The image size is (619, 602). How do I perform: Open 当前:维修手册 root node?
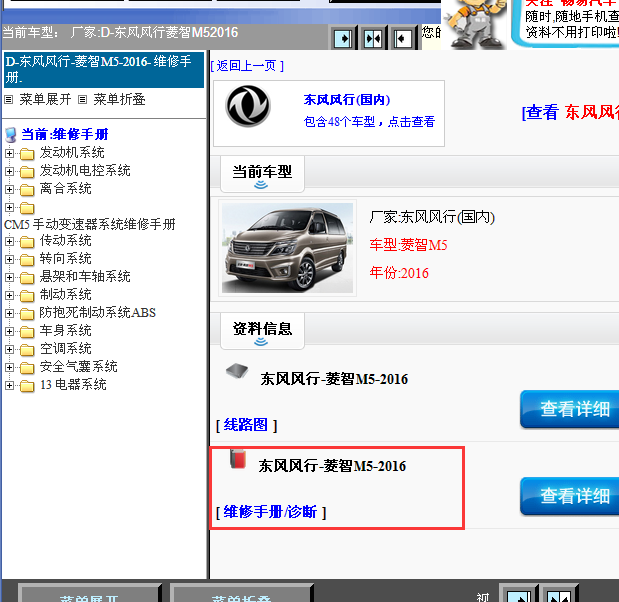[65, 135]
